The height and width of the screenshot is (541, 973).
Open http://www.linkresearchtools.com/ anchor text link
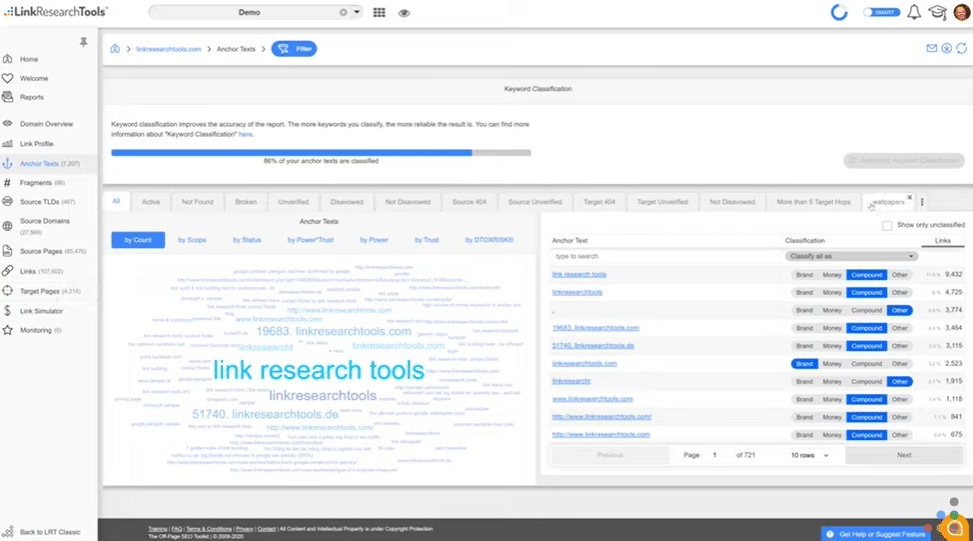pyautogui.click(x=601, y=417)
